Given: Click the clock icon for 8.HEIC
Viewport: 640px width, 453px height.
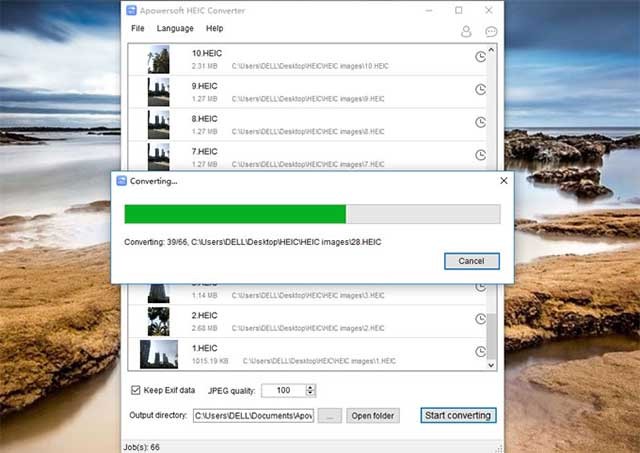Looking at the screenshot, I should click(x=480, y=122).
